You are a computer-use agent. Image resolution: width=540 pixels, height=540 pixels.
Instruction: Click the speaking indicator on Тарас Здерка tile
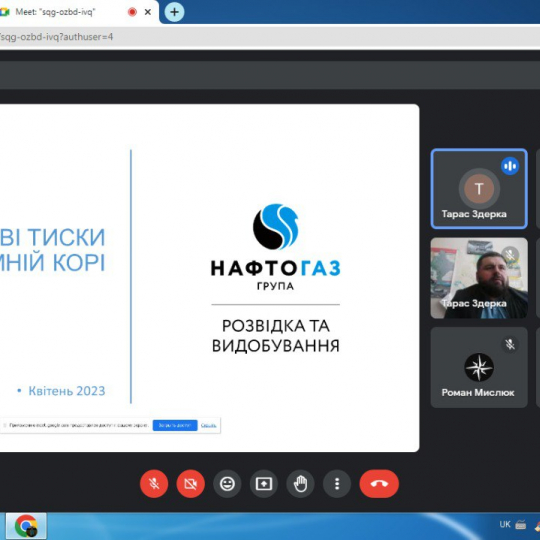(x=510, y=166)
